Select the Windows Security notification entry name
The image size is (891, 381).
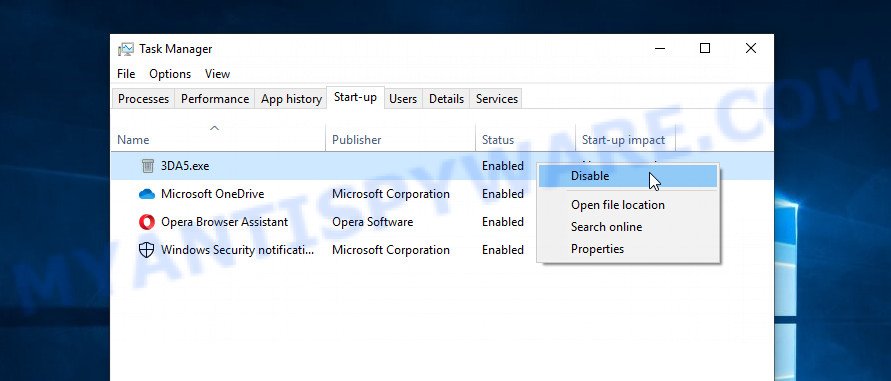238,250
